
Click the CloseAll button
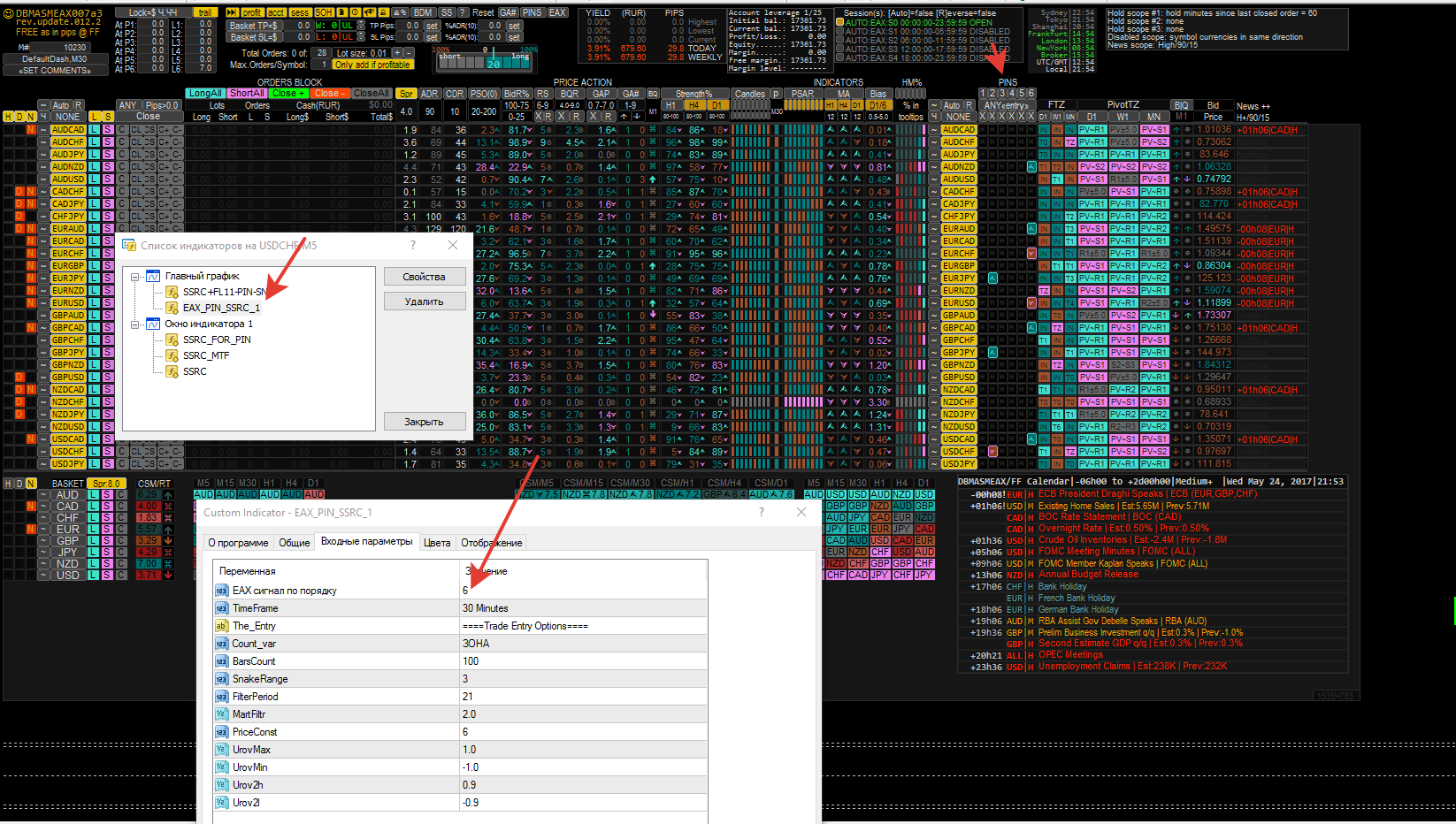pos(371,93)
